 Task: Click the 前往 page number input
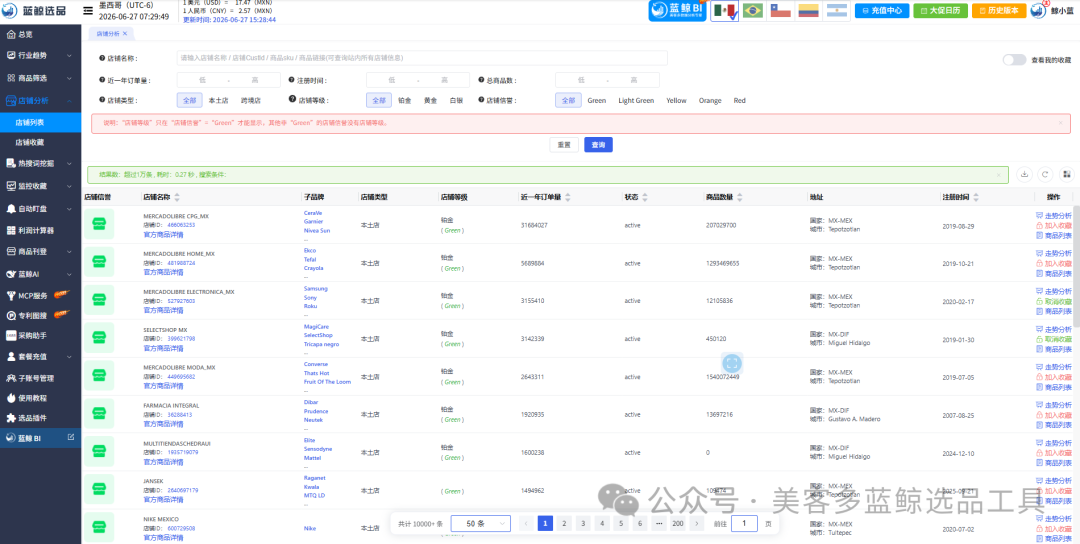coord(745,523)
